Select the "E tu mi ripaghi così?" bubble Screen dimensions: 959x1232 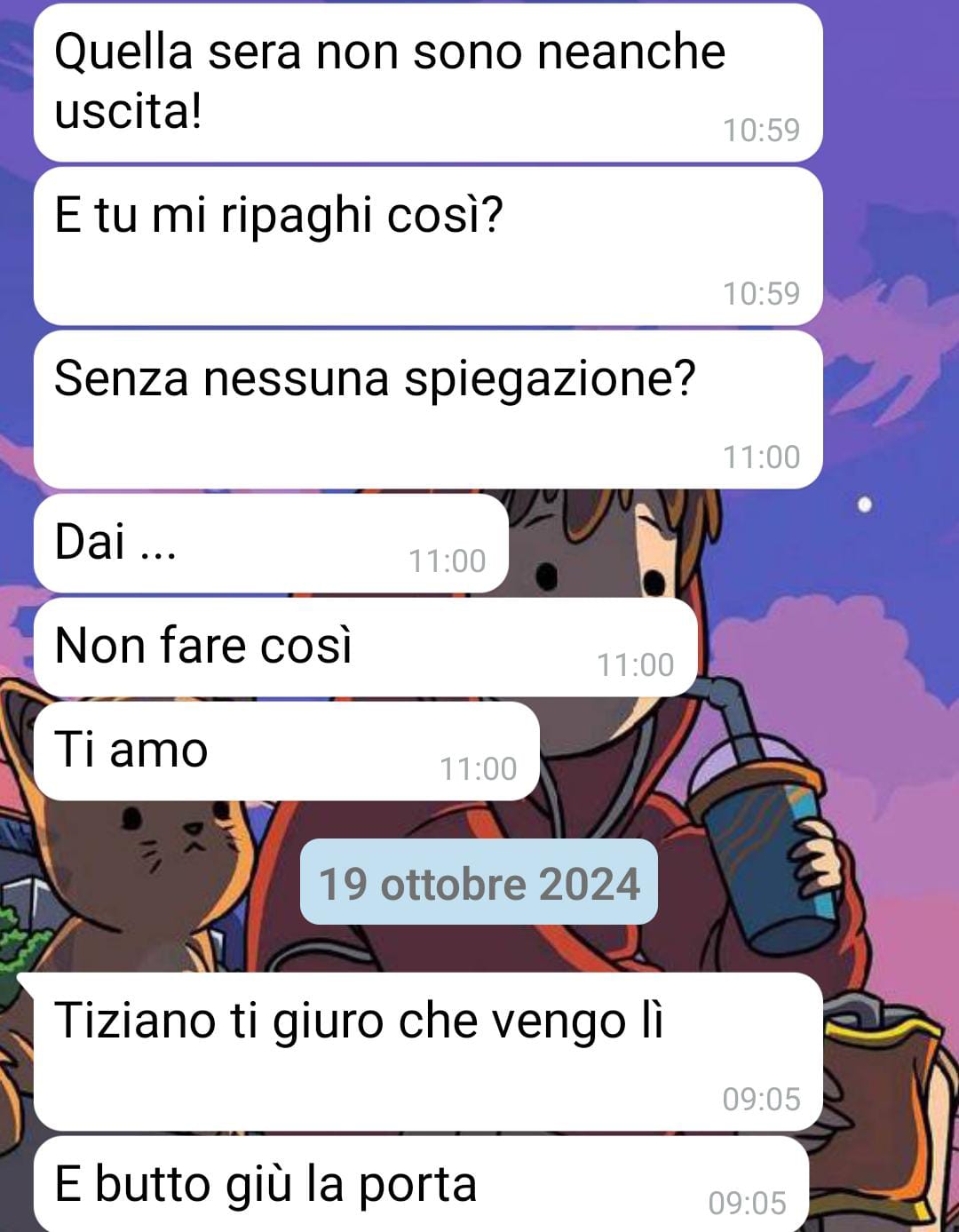coord(428,246)
